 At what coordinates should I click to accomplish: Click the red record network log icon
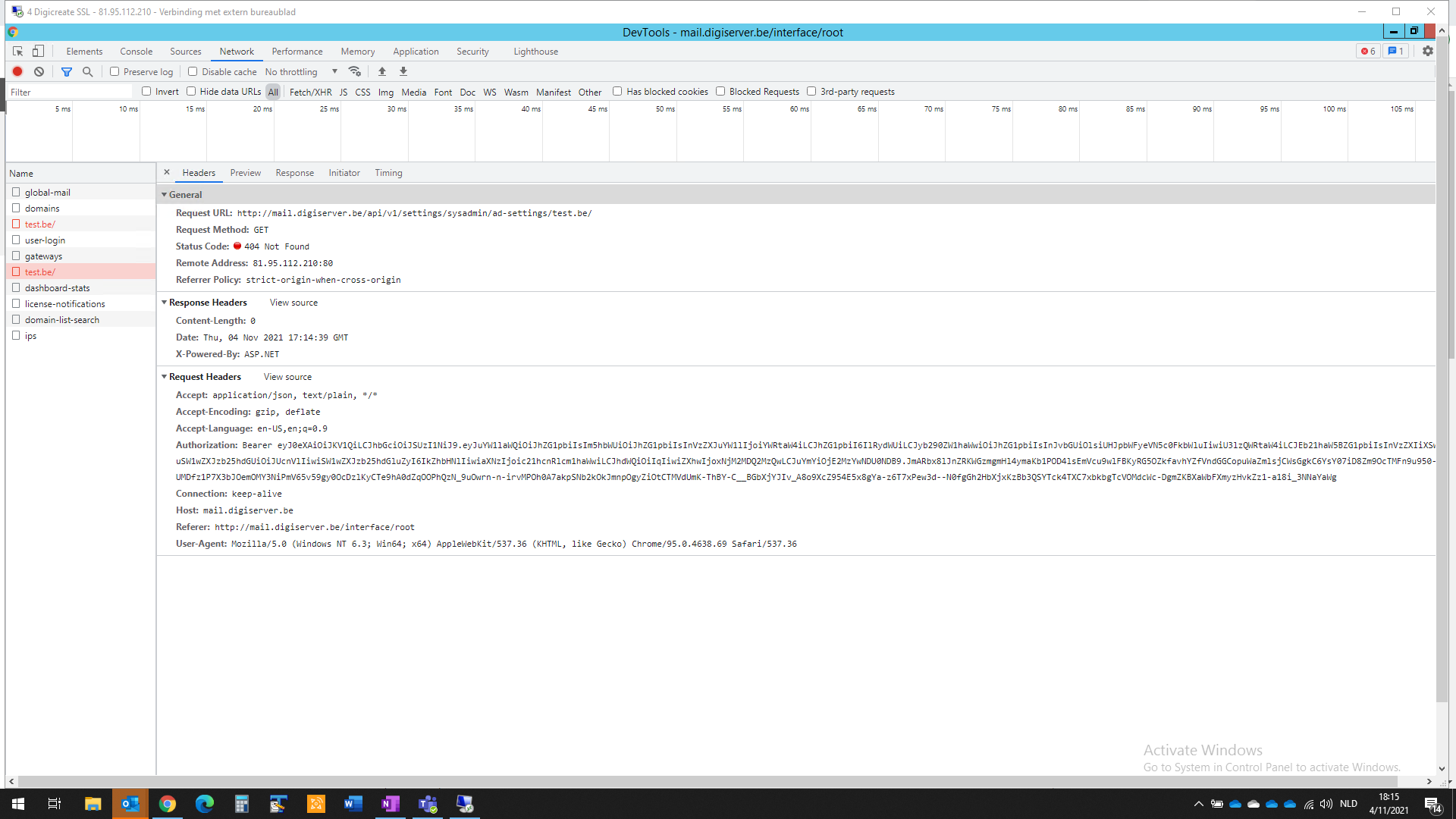(17, 71)
